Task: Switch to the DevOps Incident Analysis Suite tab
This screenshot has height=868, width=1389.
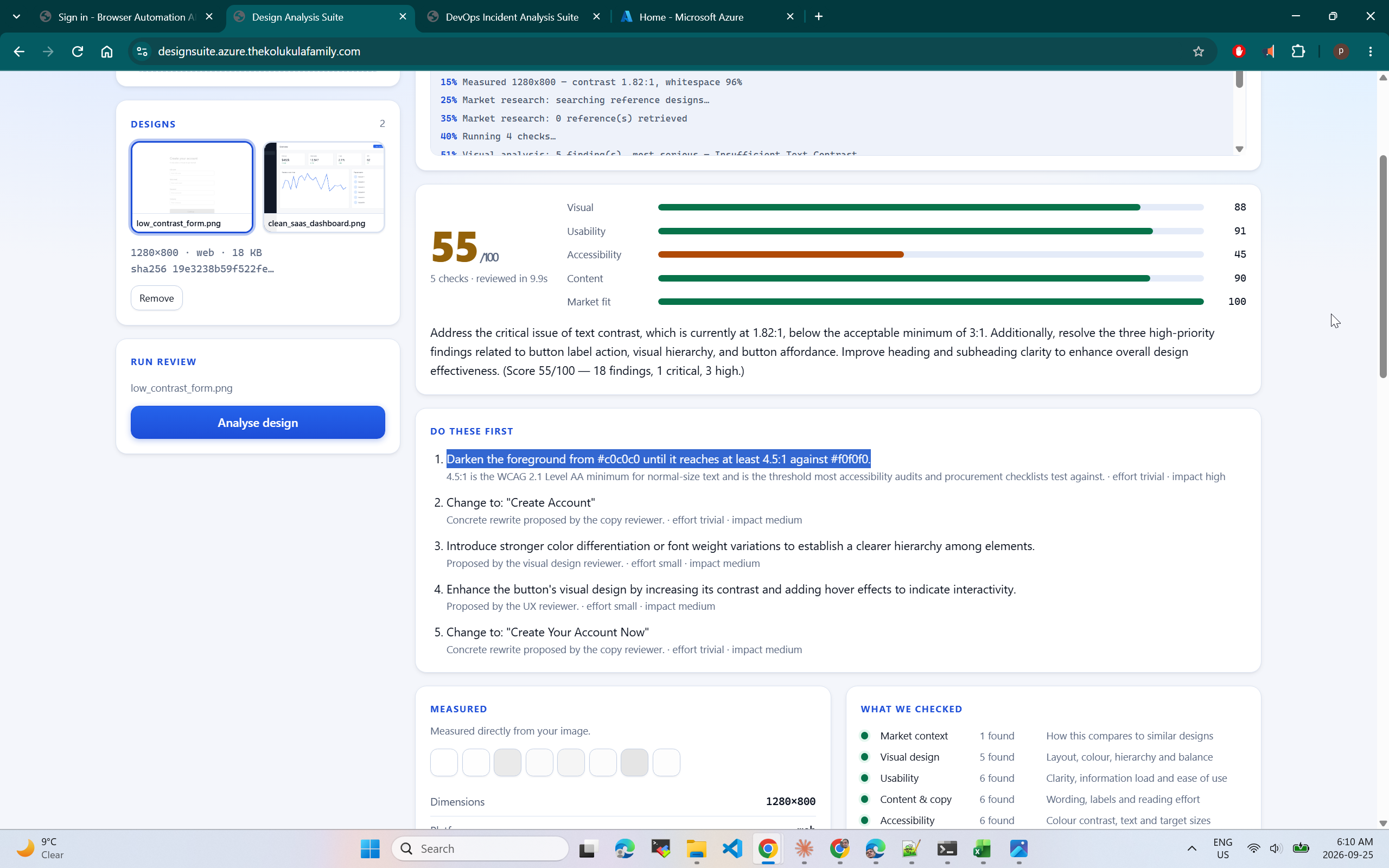Action: pyautogui.click(x=512, y=17)
